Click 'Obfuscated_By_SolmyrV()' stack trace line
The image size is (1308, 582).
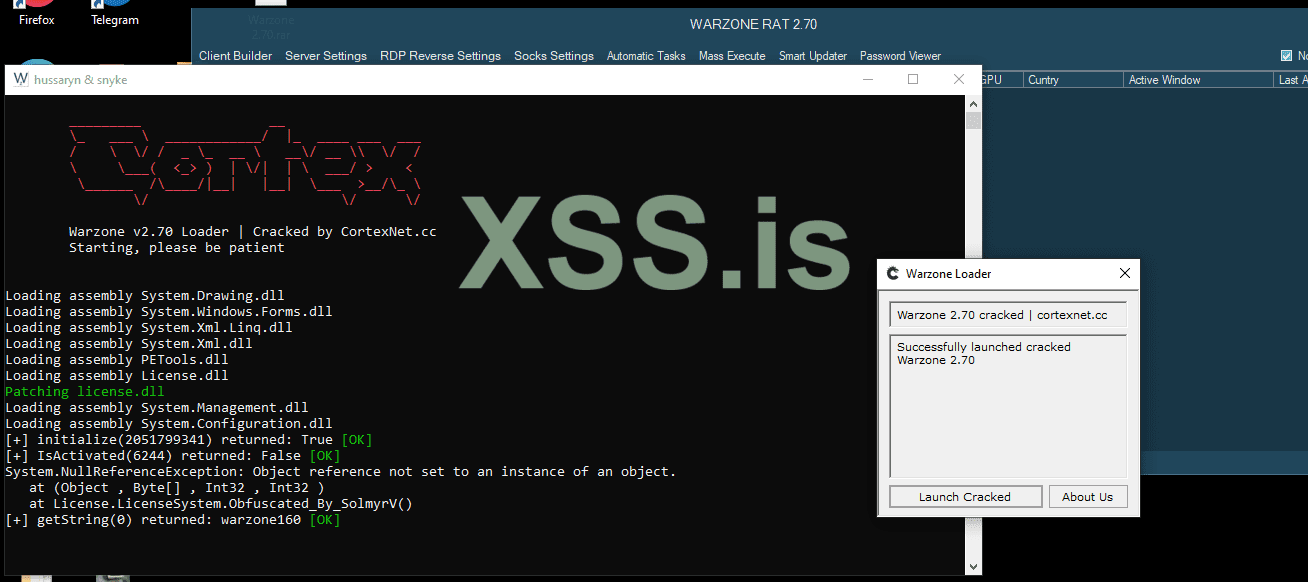coord(220,504)
